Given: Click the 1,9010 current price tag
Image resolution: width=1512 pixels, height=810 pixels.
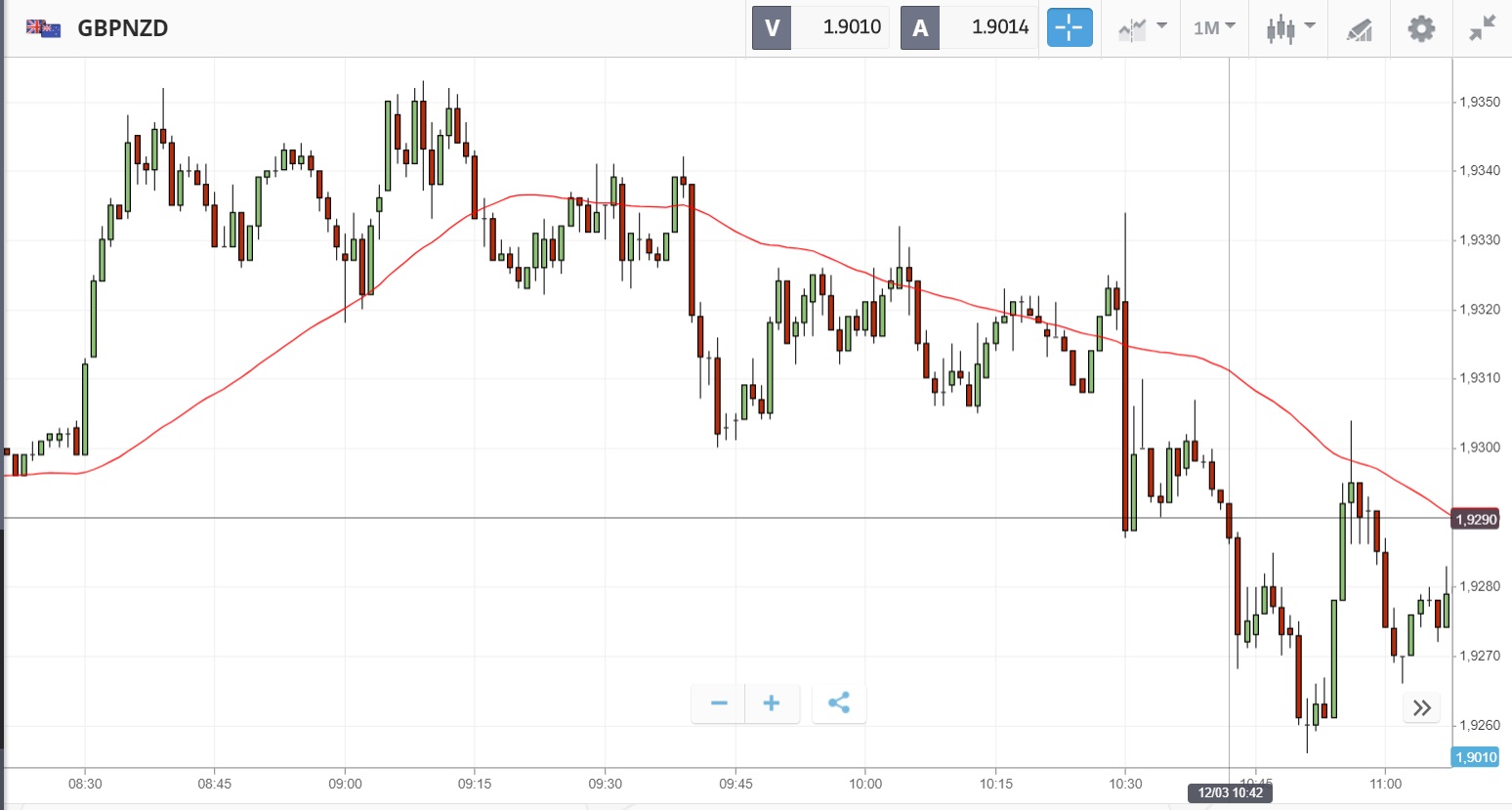Looking at the screenshot, I should (1476, 757).
